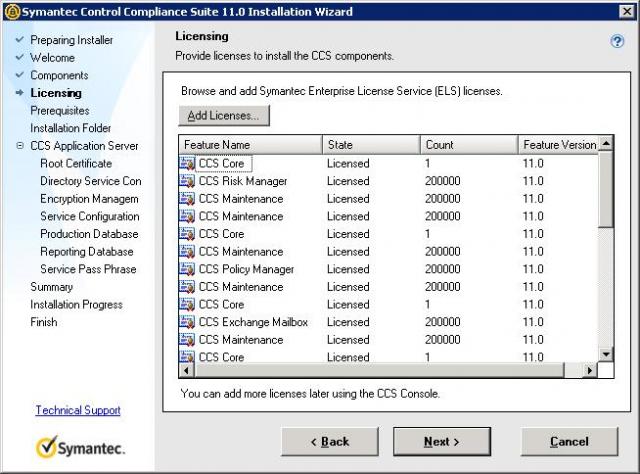Click the Symantec installer title bar icon
This screenshot has height=474, width=640.
click(x=12, y=11)
